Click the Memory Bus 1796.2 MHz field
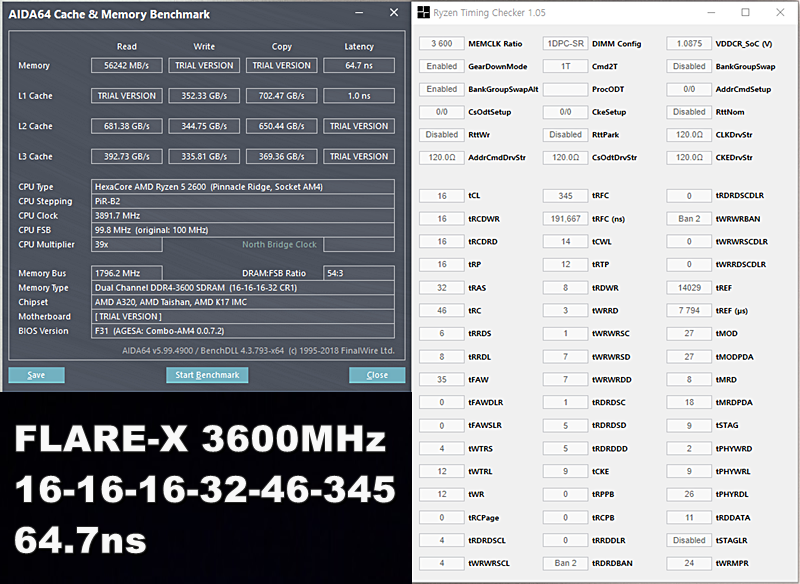Viewport: 800px width, 584px height. coord(127,273)
